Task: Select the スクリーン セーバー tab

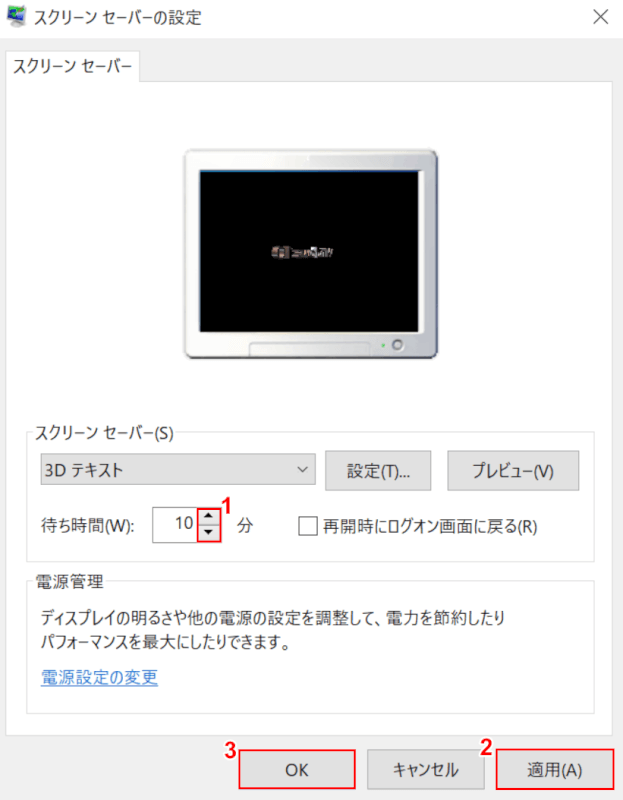Action: coord(72,66)
